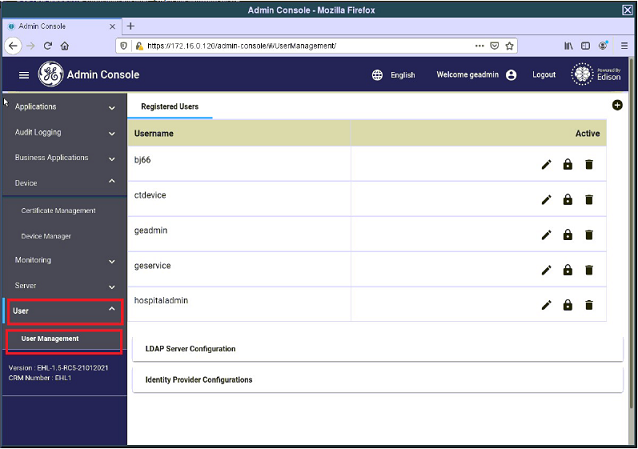Open Certificate Management in sidebar
This screenshot has width=638, height=449.
coord(58,211)
